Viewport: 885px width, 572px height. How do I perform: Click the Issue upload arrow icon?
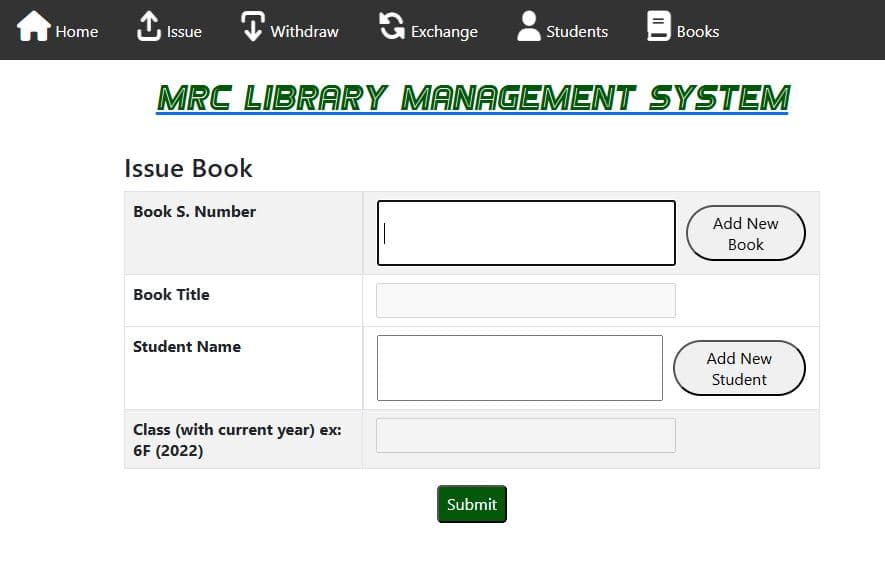click(x=148, y=26)
